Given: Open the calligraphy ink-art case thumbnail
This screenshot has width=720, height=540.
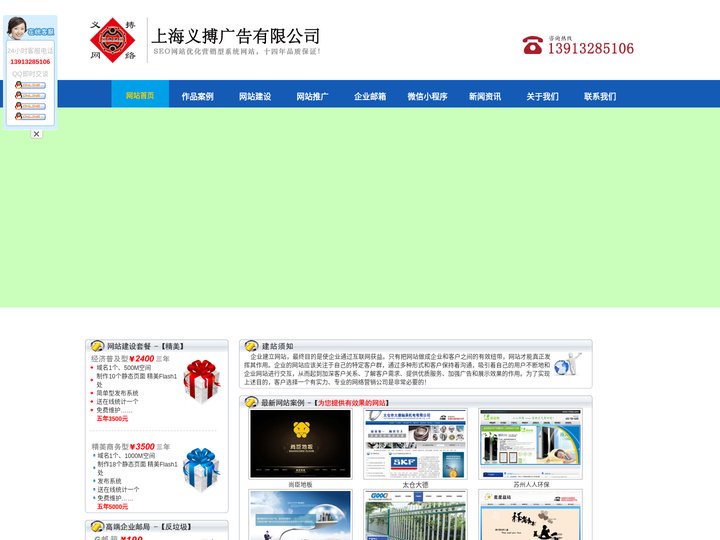Looking at the screenshot, I should coord(530,515).
